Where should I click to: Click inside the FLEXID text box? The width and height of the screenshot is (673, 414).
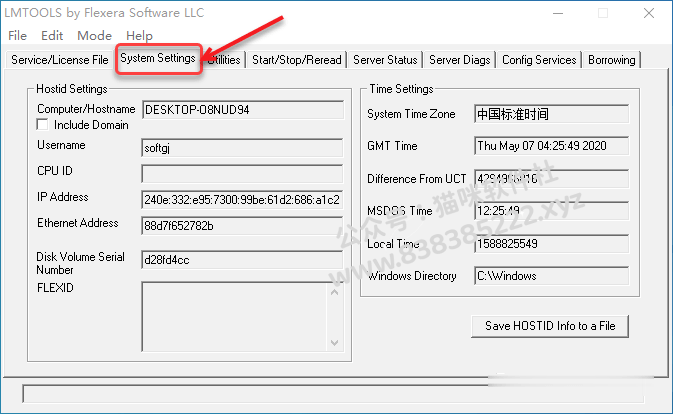pos(235,317)
